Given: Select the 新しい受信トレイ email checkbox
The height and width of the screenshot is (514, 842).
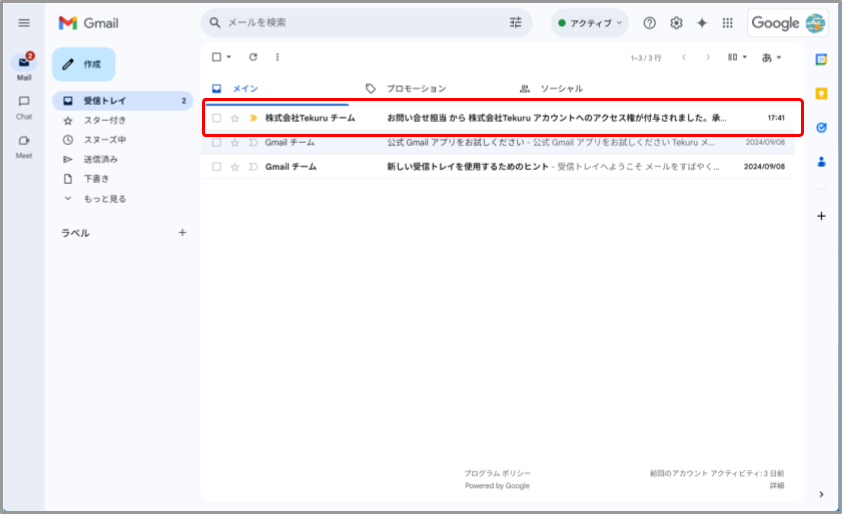Looking at the screenshot, I should [x=216, y=167].
